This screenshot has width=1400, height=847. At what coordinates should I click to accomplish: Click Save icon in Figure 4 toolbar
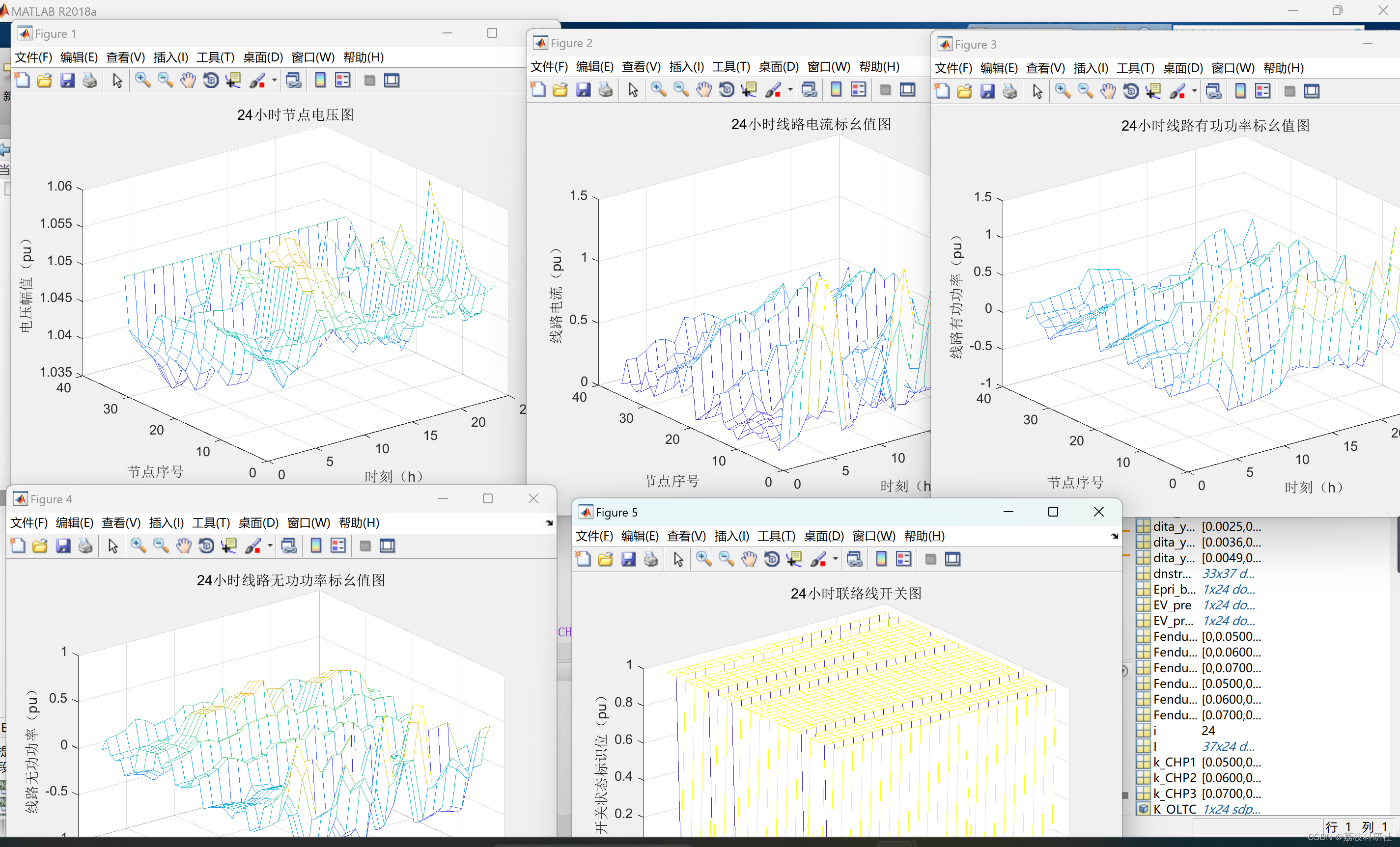point(63,546)
